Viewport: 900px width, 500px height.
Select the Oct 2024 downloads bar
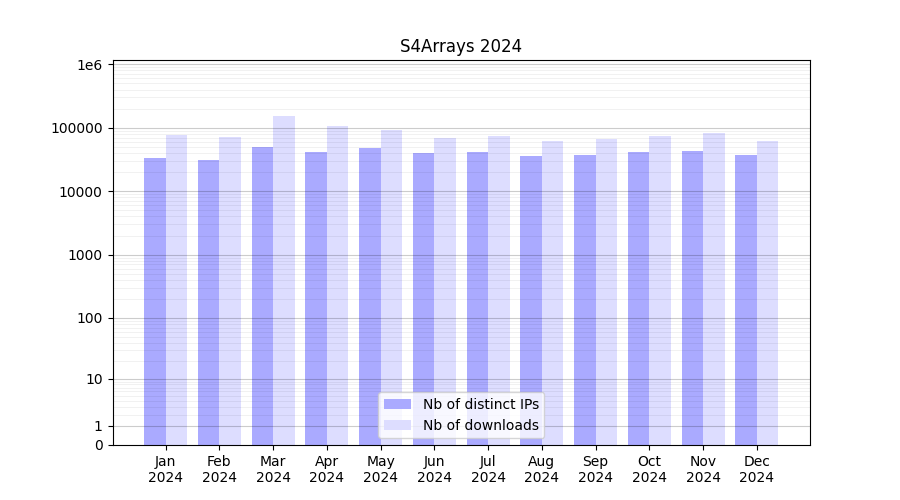tap(660, 290)
